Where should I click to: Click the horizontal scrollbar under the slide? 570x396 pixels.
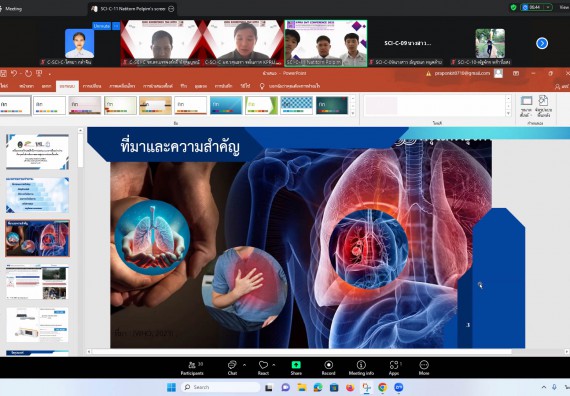coord(302,352)
